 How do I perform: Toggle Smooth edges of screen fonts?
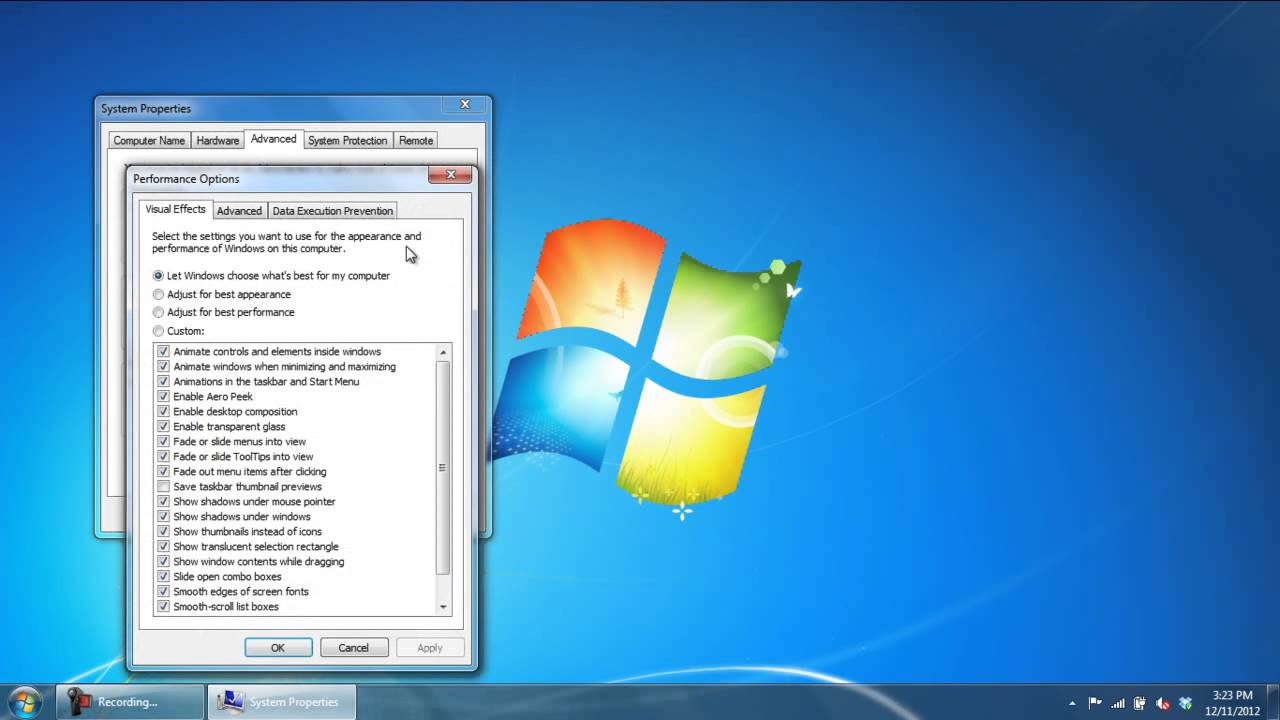click(164, 592)
